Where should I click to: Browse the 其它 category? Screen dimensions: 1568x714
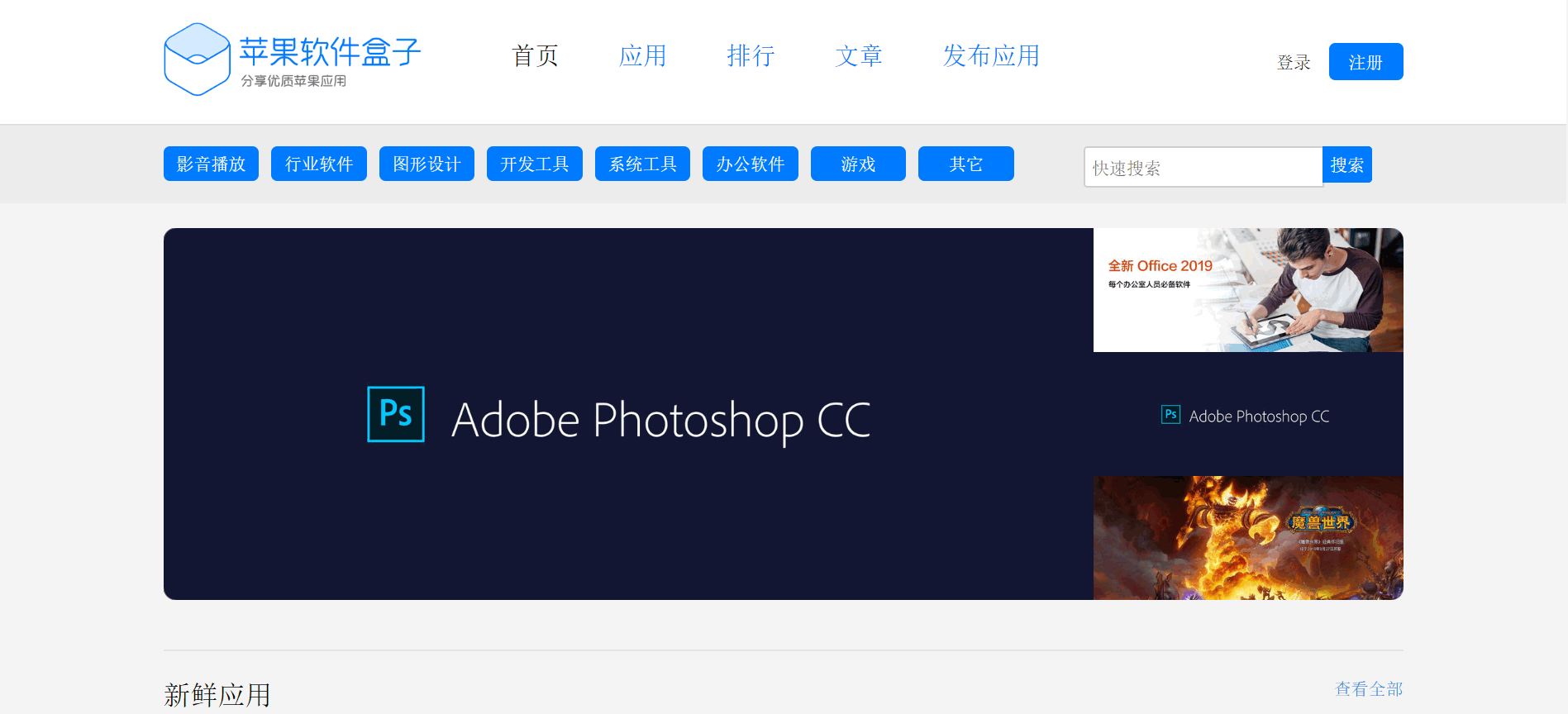point(966,164)
